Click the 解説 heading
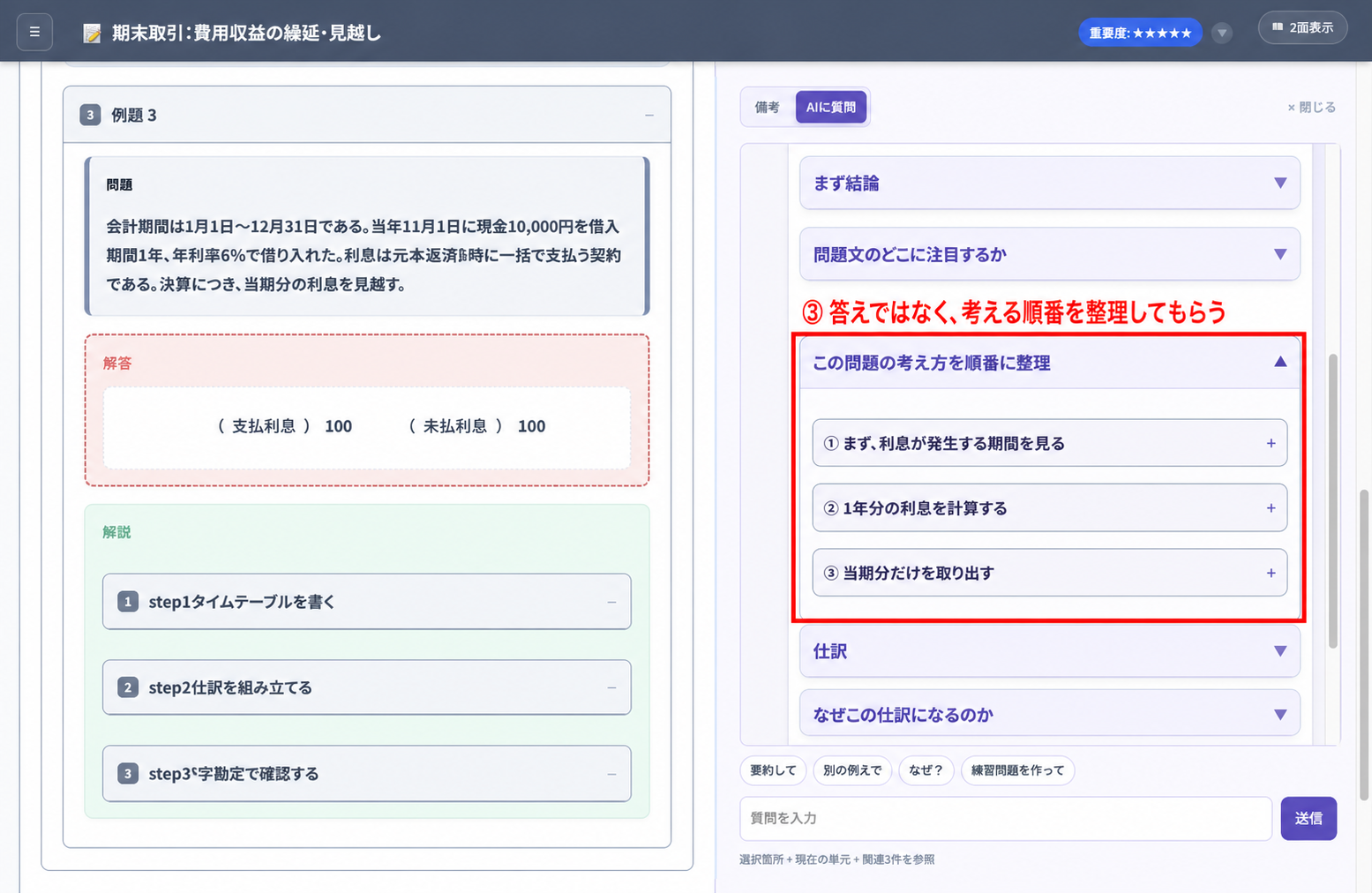This screenshot has width=1372, height=893. click(116, 532)
